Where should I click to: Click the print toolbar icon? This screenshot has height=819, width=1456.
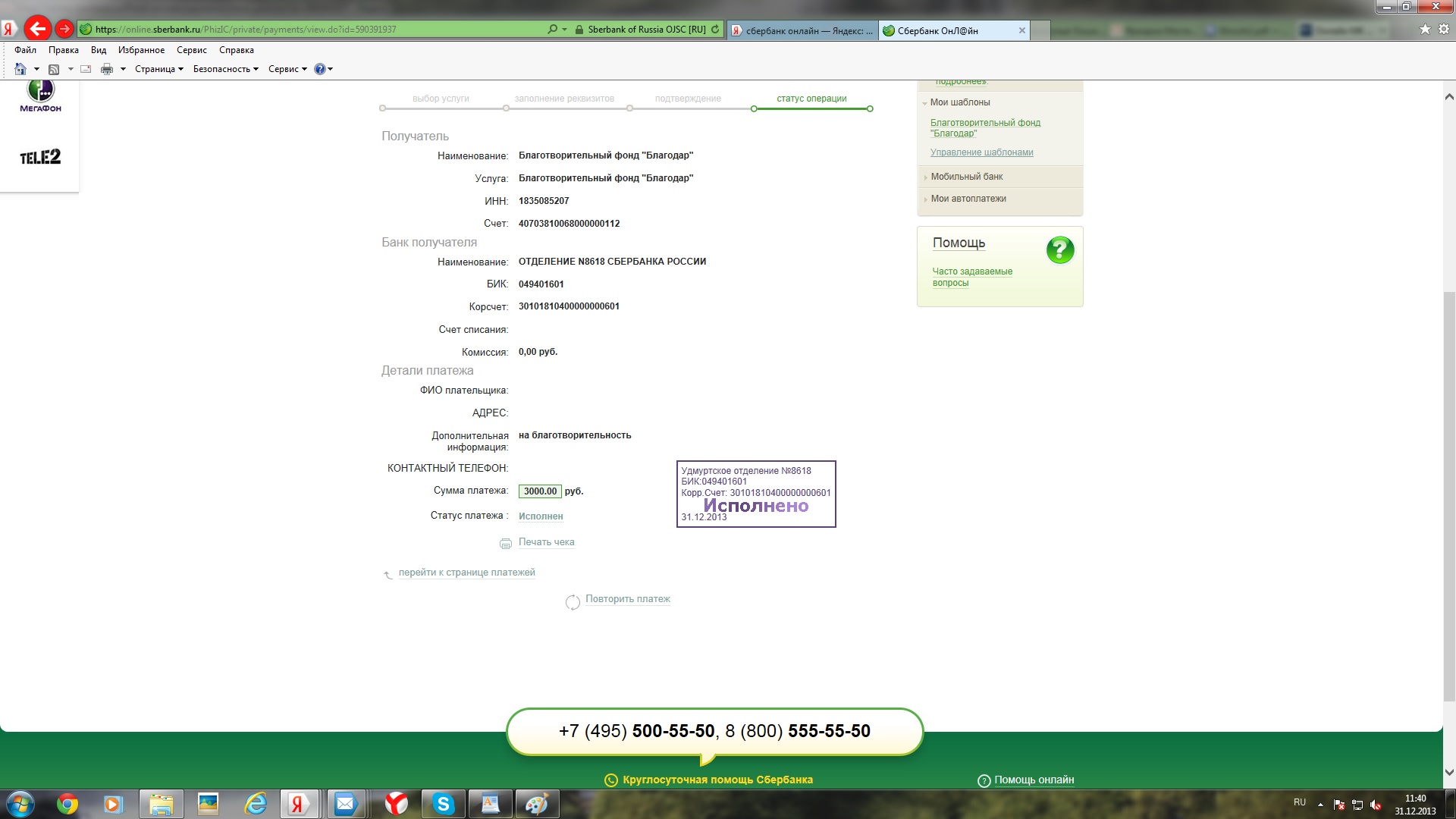click(x=107, y=69)
